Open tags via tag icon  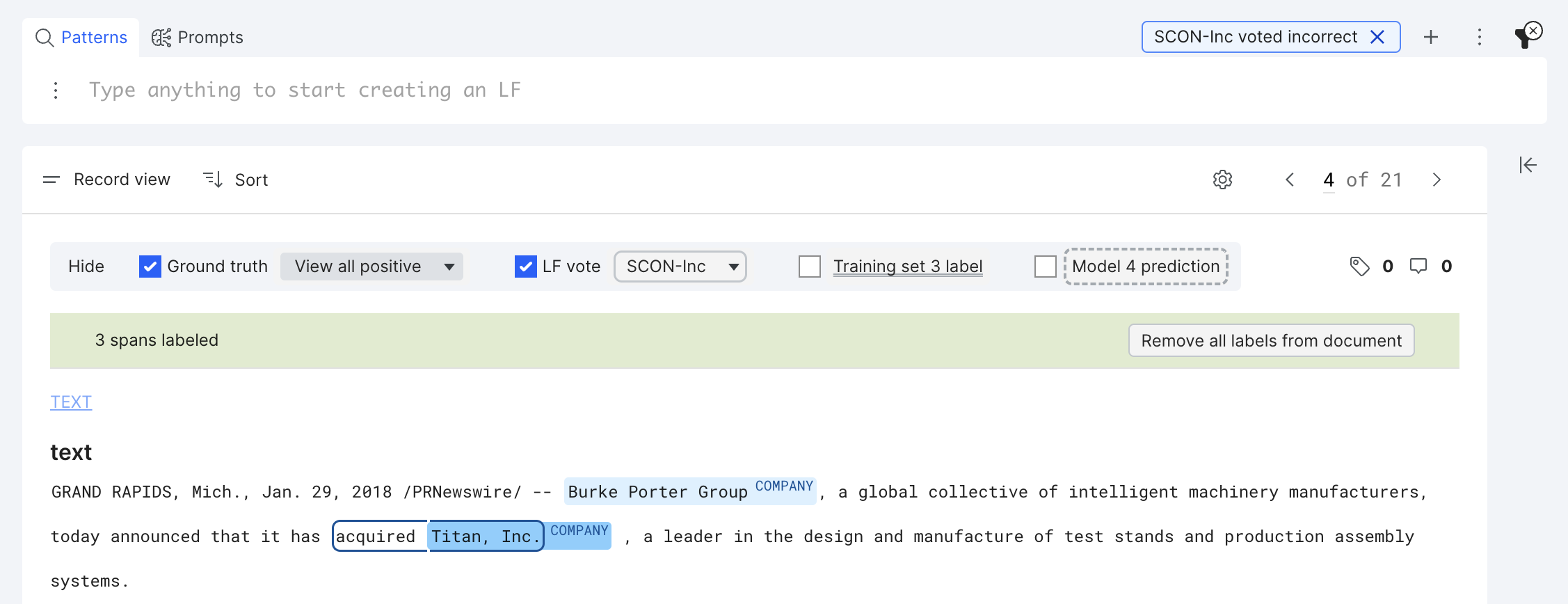point(1359,267)
